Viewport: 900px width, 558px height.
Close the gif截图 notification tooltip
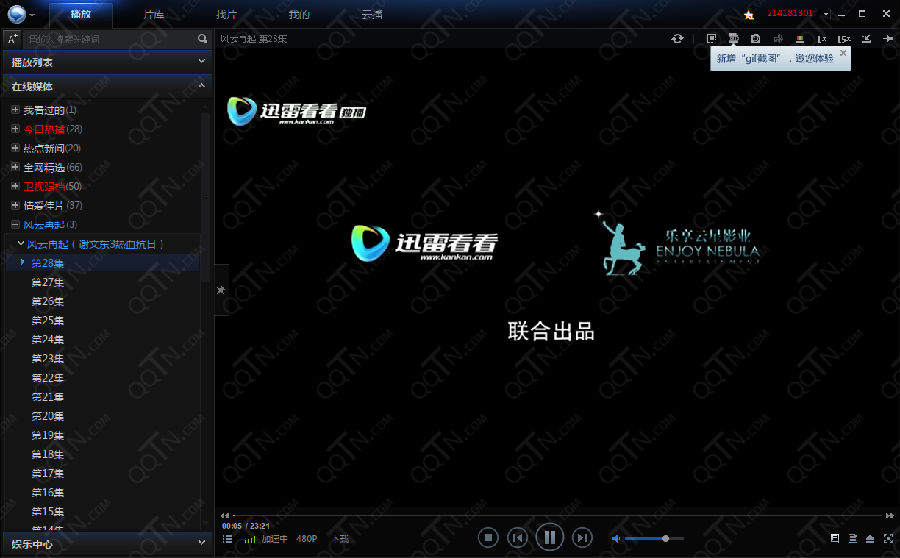pos(843,52)
